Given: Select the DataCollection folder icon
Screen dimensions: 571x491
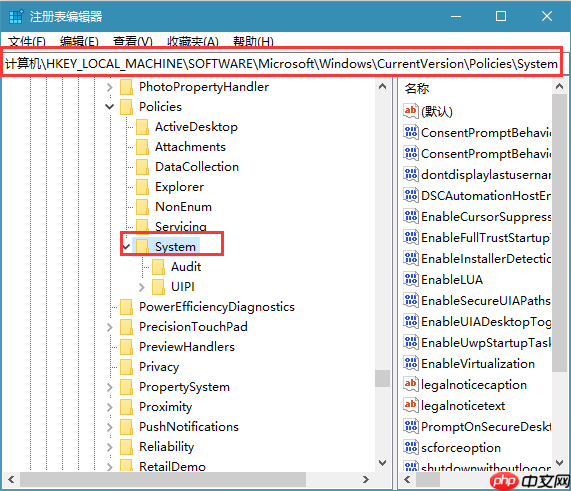Looking at the screenshot, I should [x=142, y=167].
